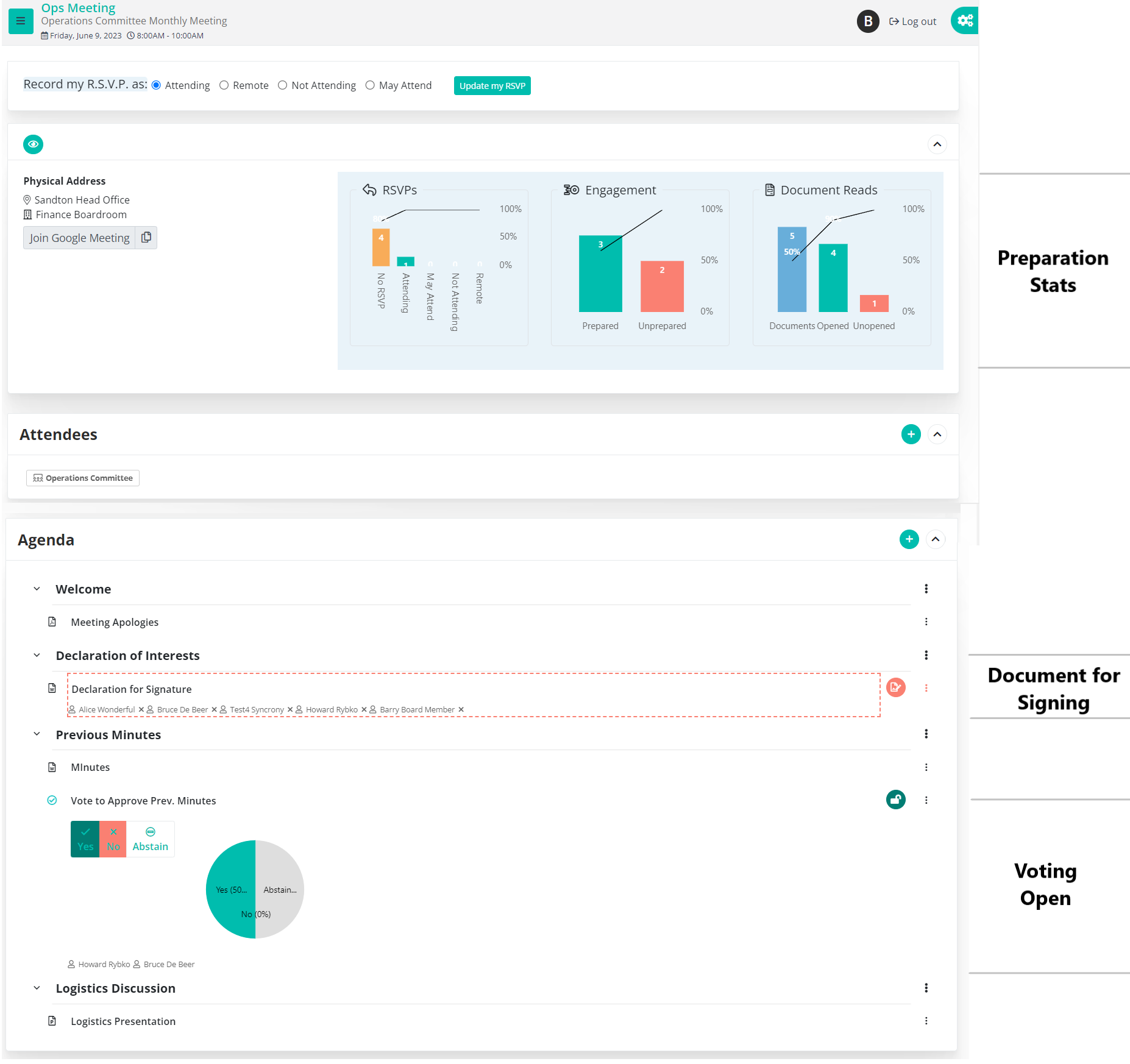This screenshot has width=1130, height=1064.
Task: Click Declaration for Signature file icon
Action: (52, 688)
